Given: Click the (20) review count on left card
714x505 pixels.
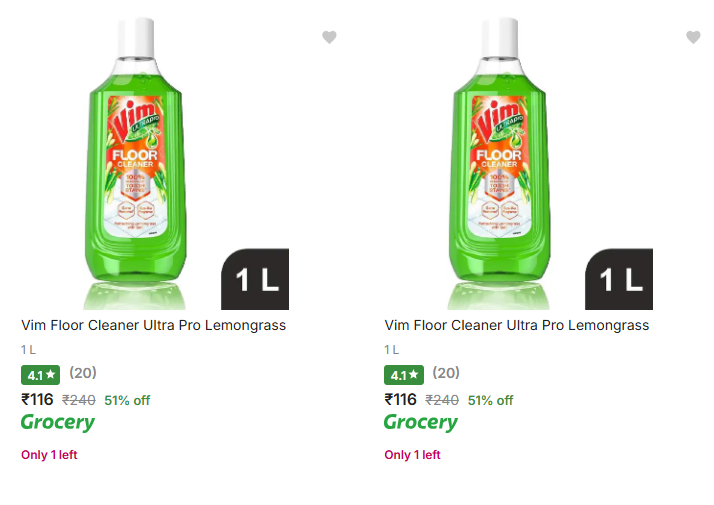Looking at the screenshot, I should point(83,373).
